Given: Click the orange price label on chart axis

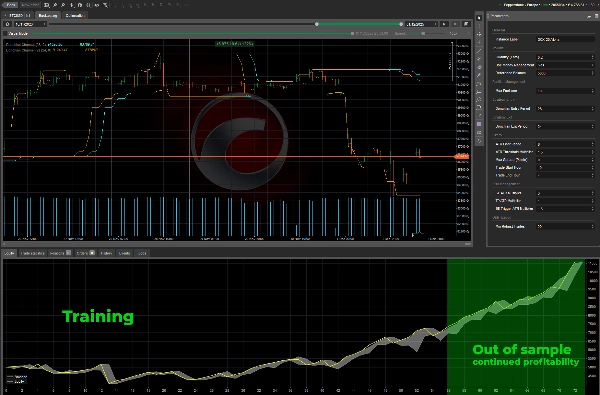Looking at the screenshot, I should coord(462,156).
